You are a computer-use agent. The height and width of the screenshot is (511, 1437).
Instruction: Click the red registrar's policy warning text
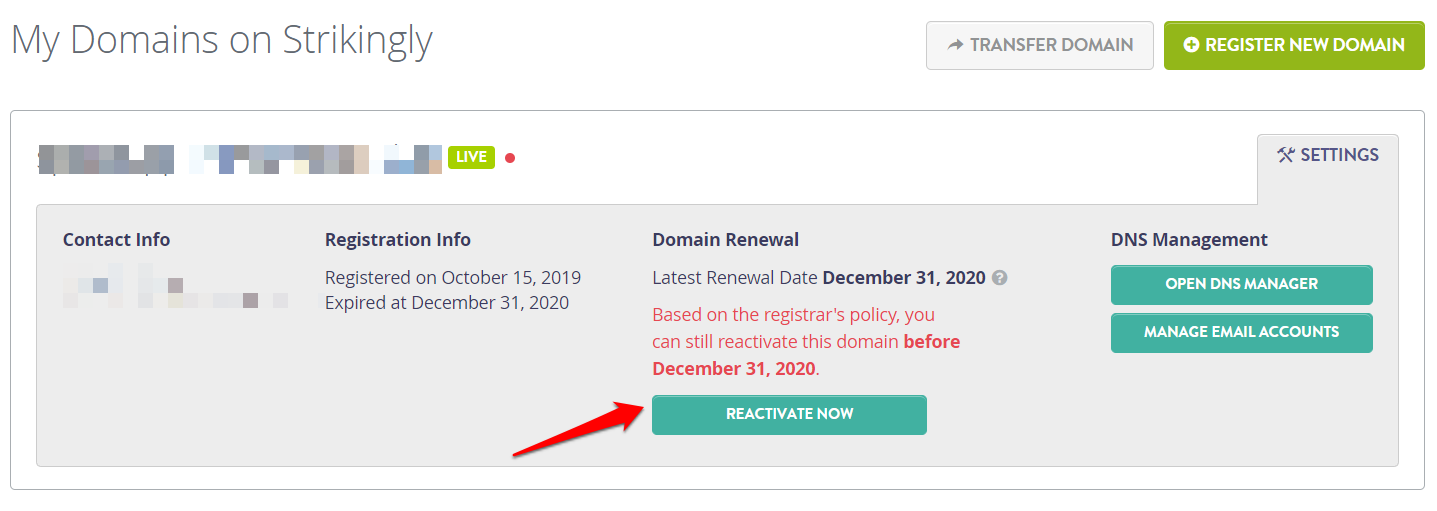tap(806, 342)
